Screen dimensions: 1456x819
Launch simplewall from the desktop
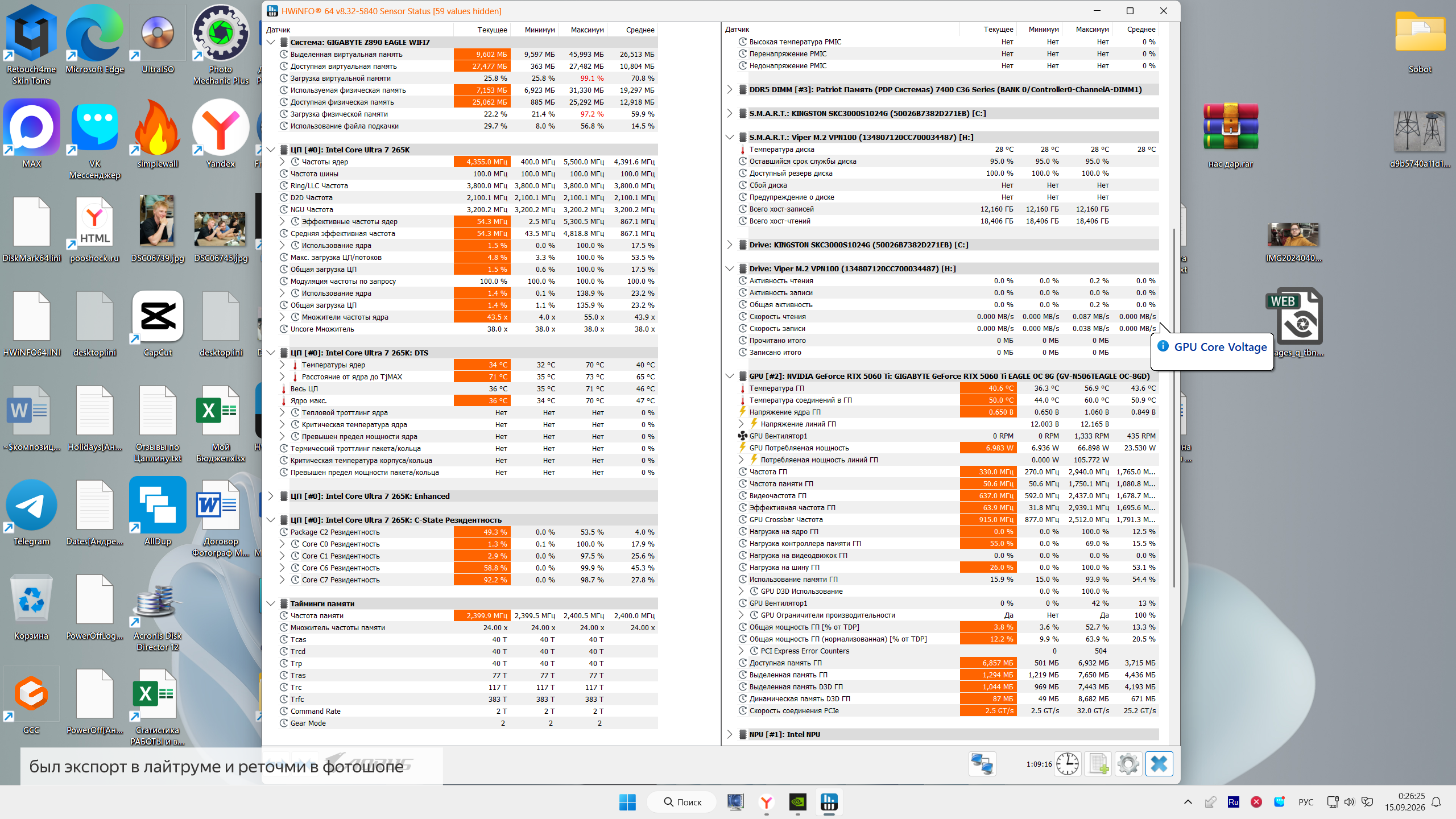coord(158,134)
